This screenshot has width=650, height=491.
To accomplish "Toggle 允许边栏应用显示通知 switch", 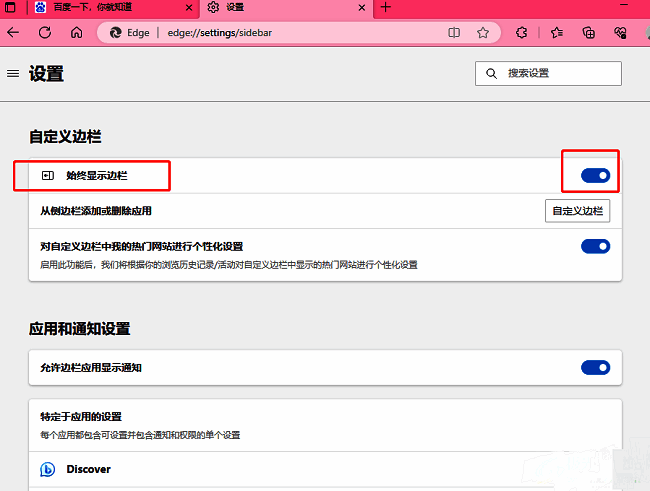I will (x=595, y=367).
